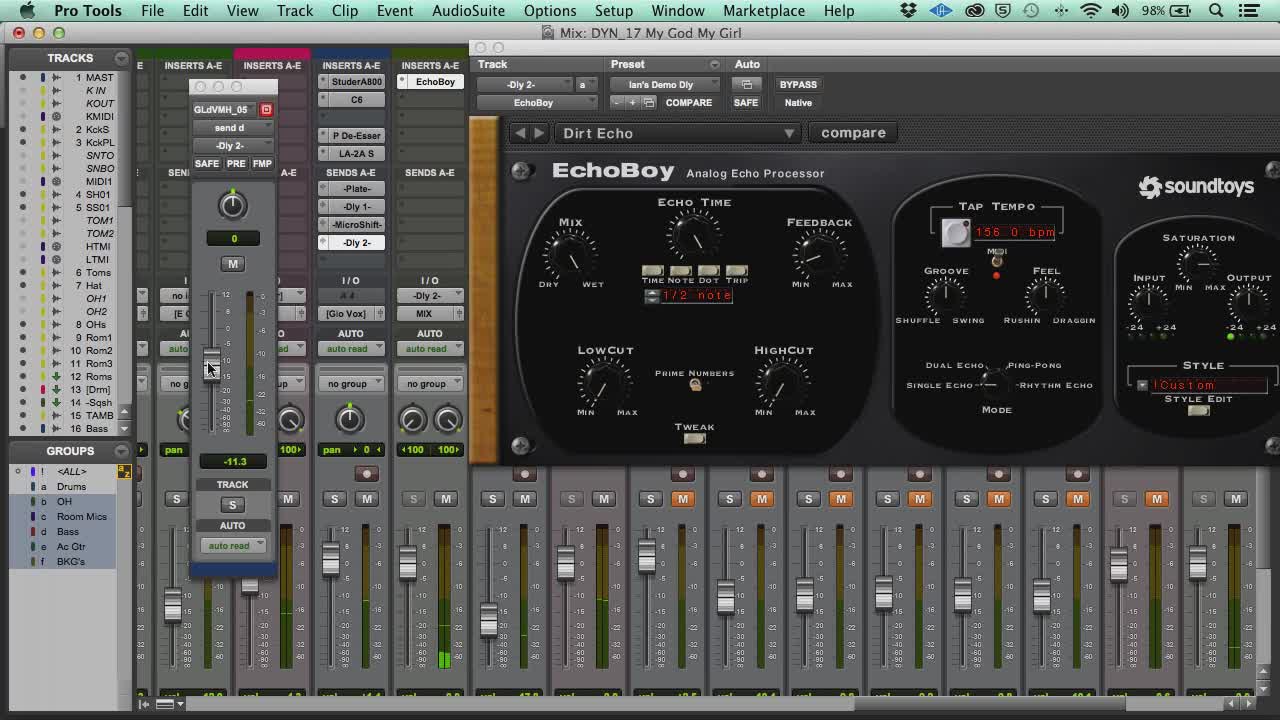The height and width of the screenshot is (720, 1280).
Task: Open Spotlight search in menu bar
Action: (x=1217, y=11)
